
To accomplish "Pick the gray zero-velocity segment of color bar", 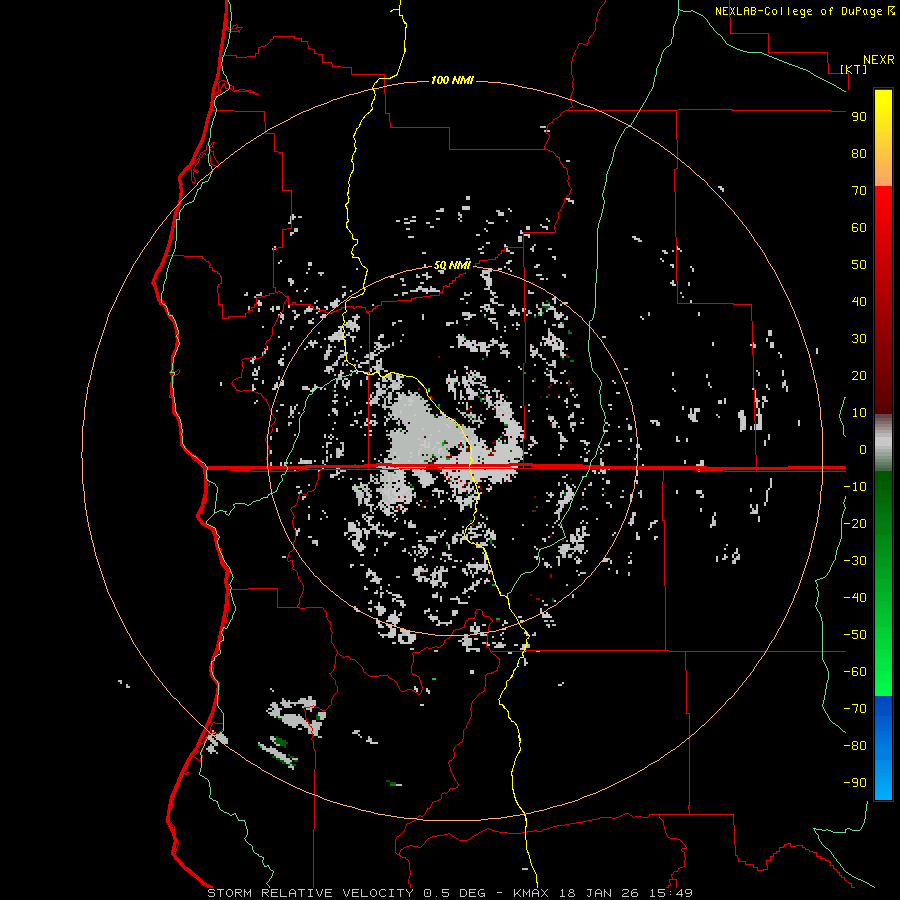I will [x=883, y=443].
